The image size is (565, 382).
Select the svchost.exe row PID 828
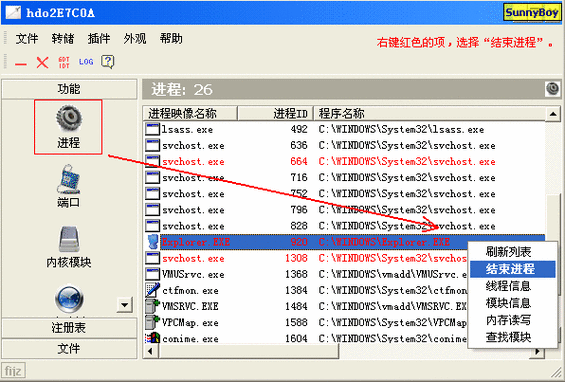pos(344,226)
